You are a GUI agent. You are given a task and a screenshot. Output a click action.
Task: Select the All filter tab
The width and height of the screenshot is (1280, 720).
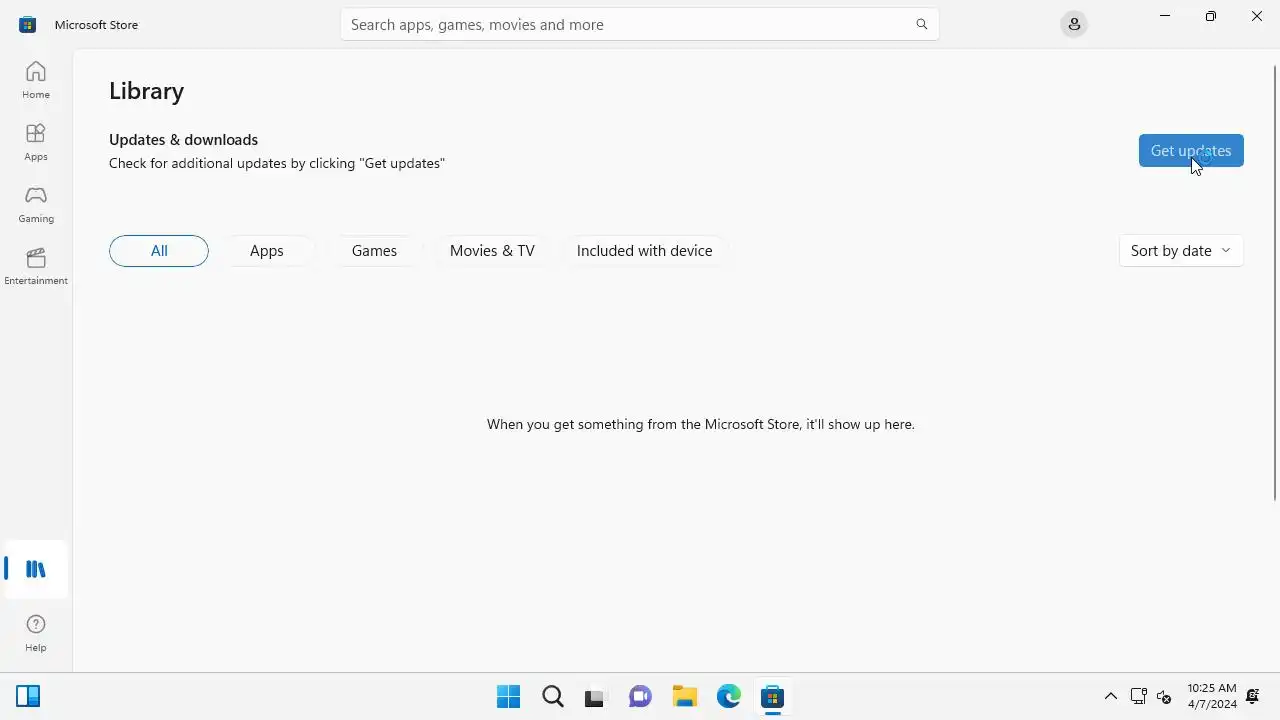159,251
